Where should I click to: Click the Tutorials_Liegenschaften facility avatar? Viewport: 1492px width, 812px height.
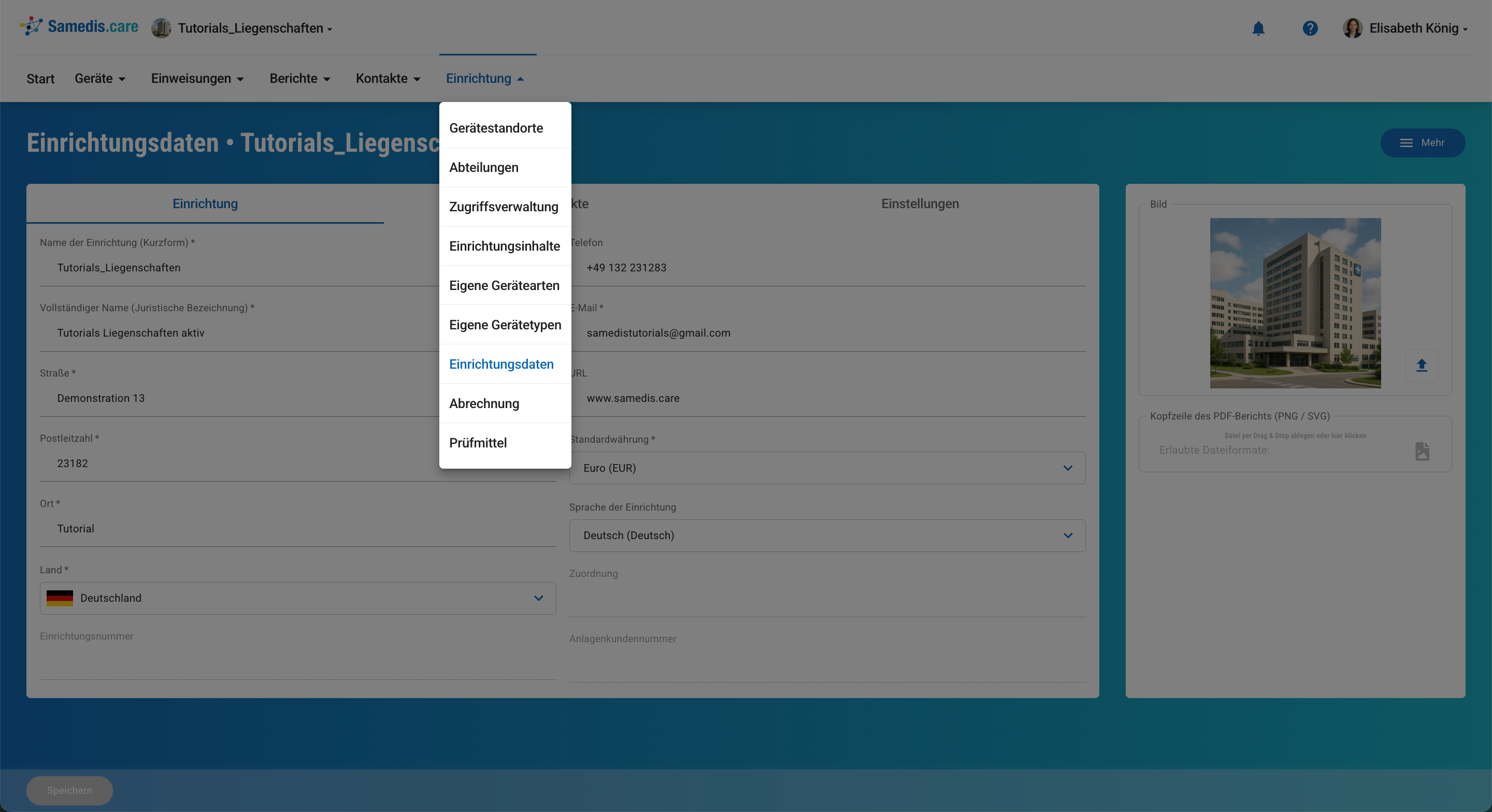161,28
